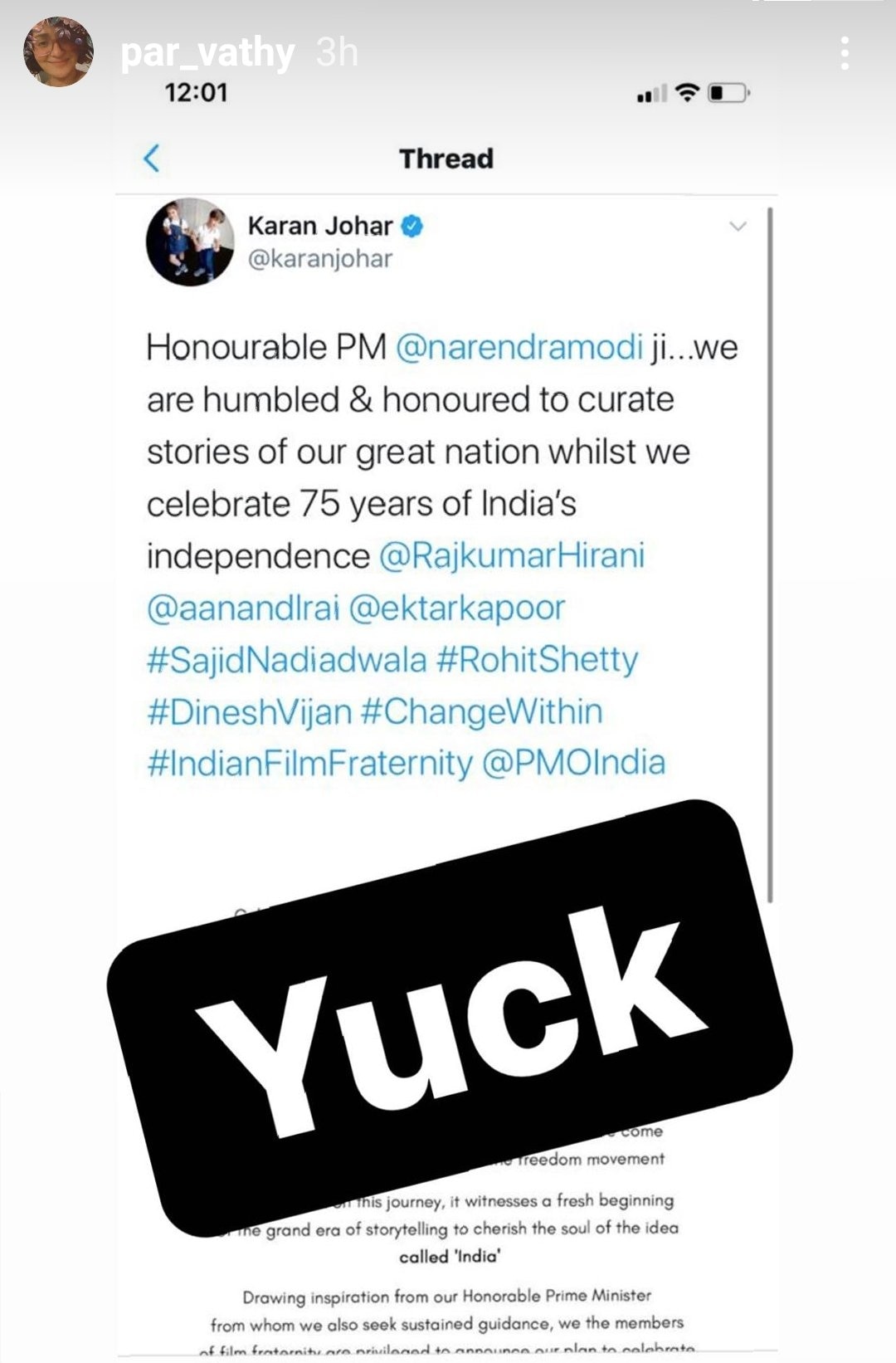Expand the tweet options chevron
The height and width of the screenshot is (1363, 896).
(x=738, y=226)
